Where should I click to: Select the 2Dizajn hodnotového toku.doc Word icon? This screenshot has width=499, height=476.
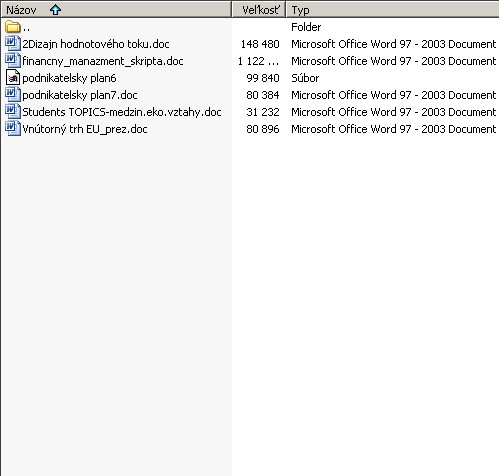coord(13,44)
